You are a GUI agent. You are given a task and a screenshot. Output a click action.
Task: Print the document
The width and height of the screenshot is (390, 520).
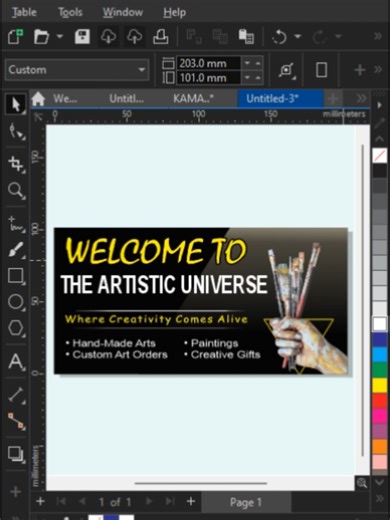(160, 36)
